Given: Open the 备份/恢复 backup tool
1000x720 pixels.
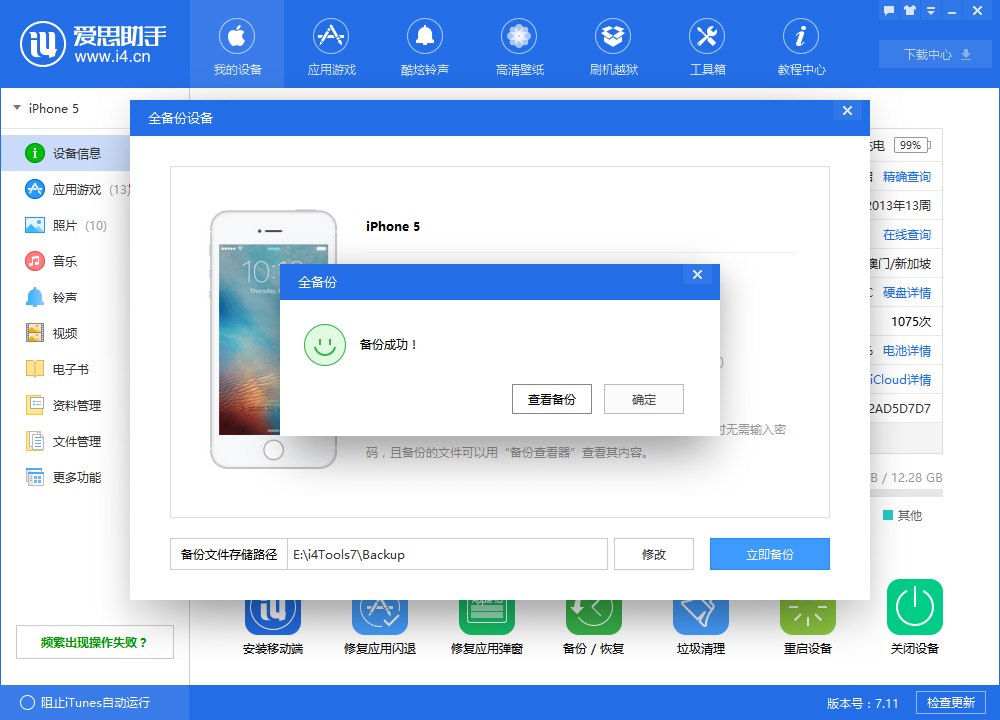Looking at the screenshot, I should 593,618.
